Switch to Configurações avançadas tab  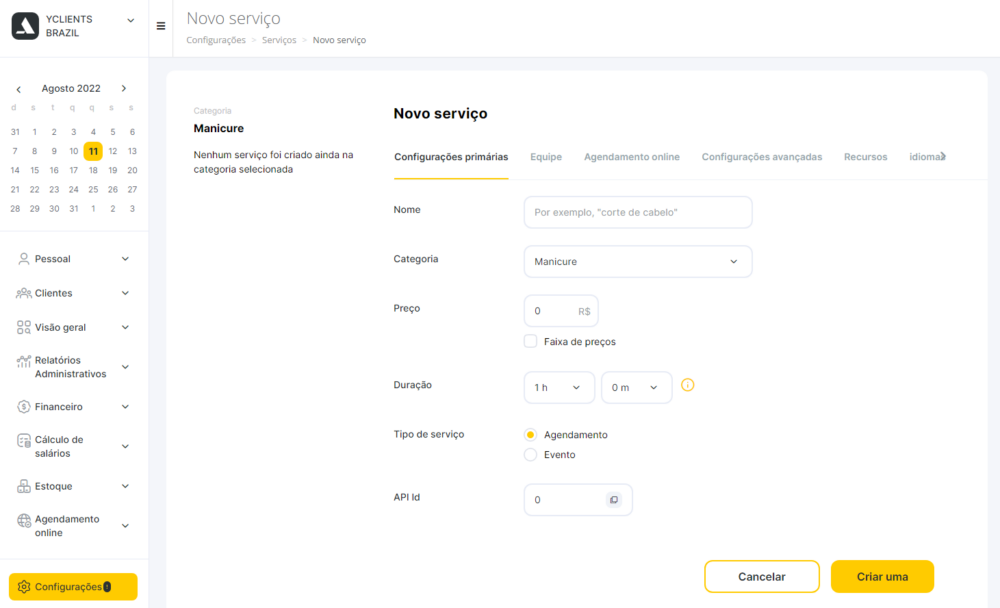point(761,157)
